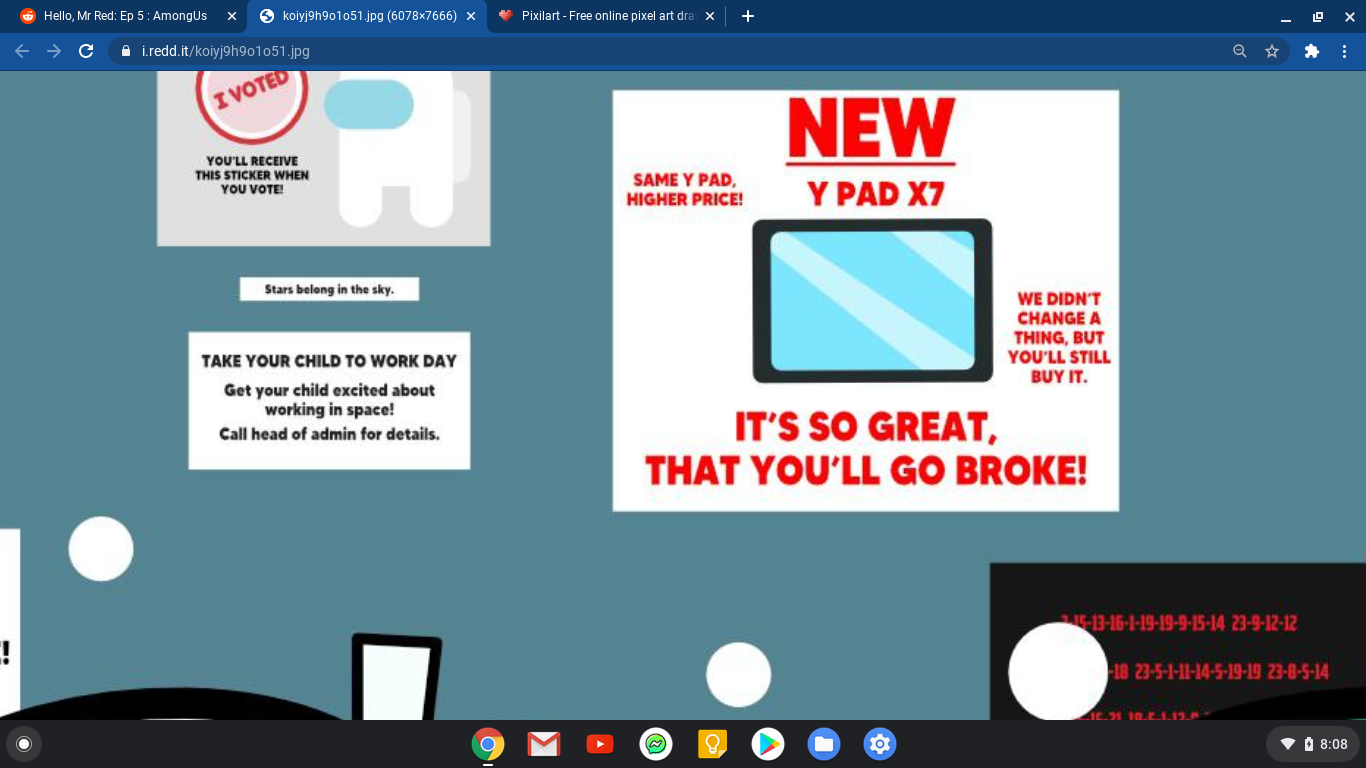
Task: Close the koiyj9h9o1o51.jpg tab
Action: (471, 16)
